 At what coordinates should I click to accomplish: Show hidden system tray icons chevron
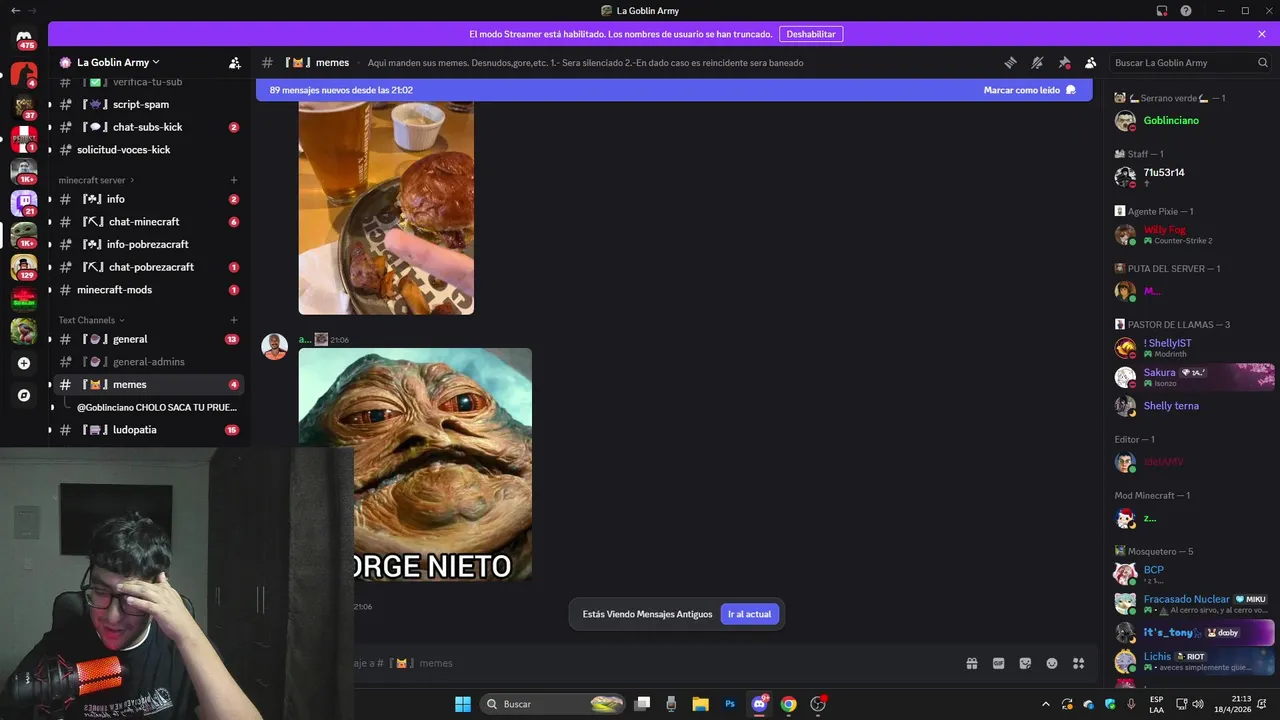click(x=1046, y=704)
